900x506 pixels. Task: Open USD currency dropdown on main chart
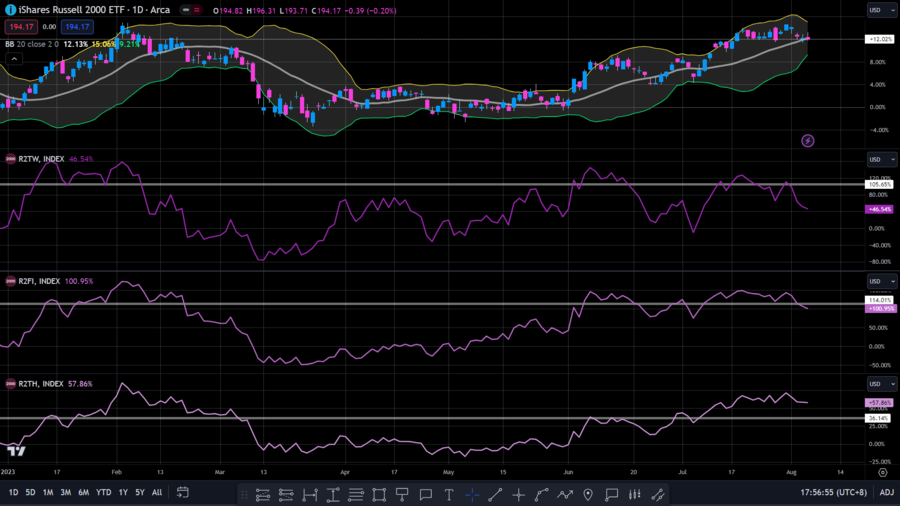pos(882,10)
